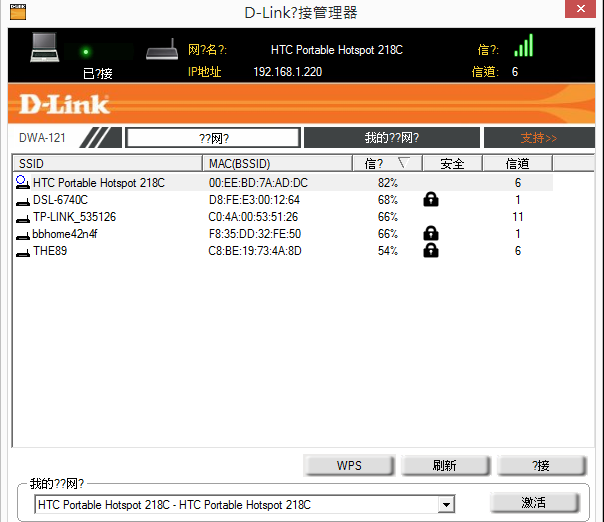Click the Refresh (刷新) button
The width and height of the screenshot is (604, 522).
coord(445,465)
